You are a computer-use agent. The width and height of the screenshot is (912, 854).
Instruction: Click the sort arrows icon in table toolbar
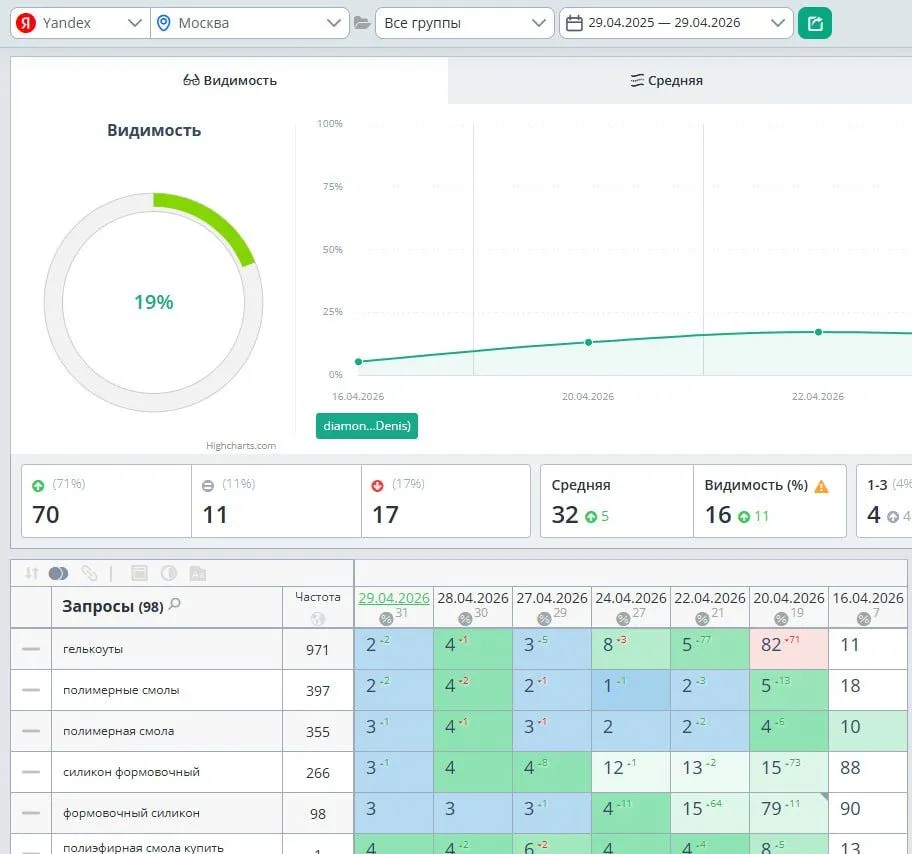[31, 573]
